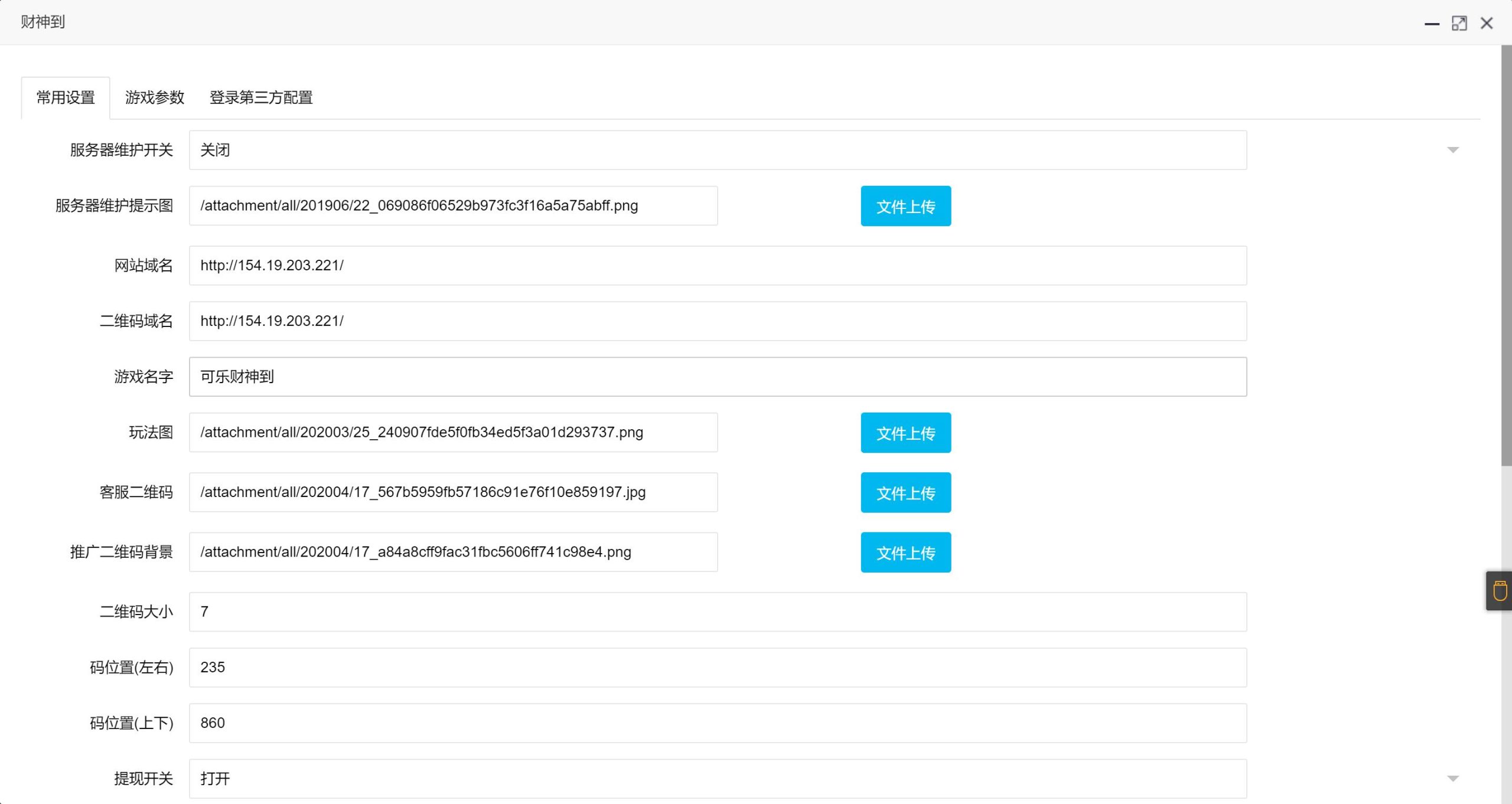The height and width of the screenshot is (804, 1512).
Task: Open the 服务器维护开关 dropdown
Action: point(1452,150)
